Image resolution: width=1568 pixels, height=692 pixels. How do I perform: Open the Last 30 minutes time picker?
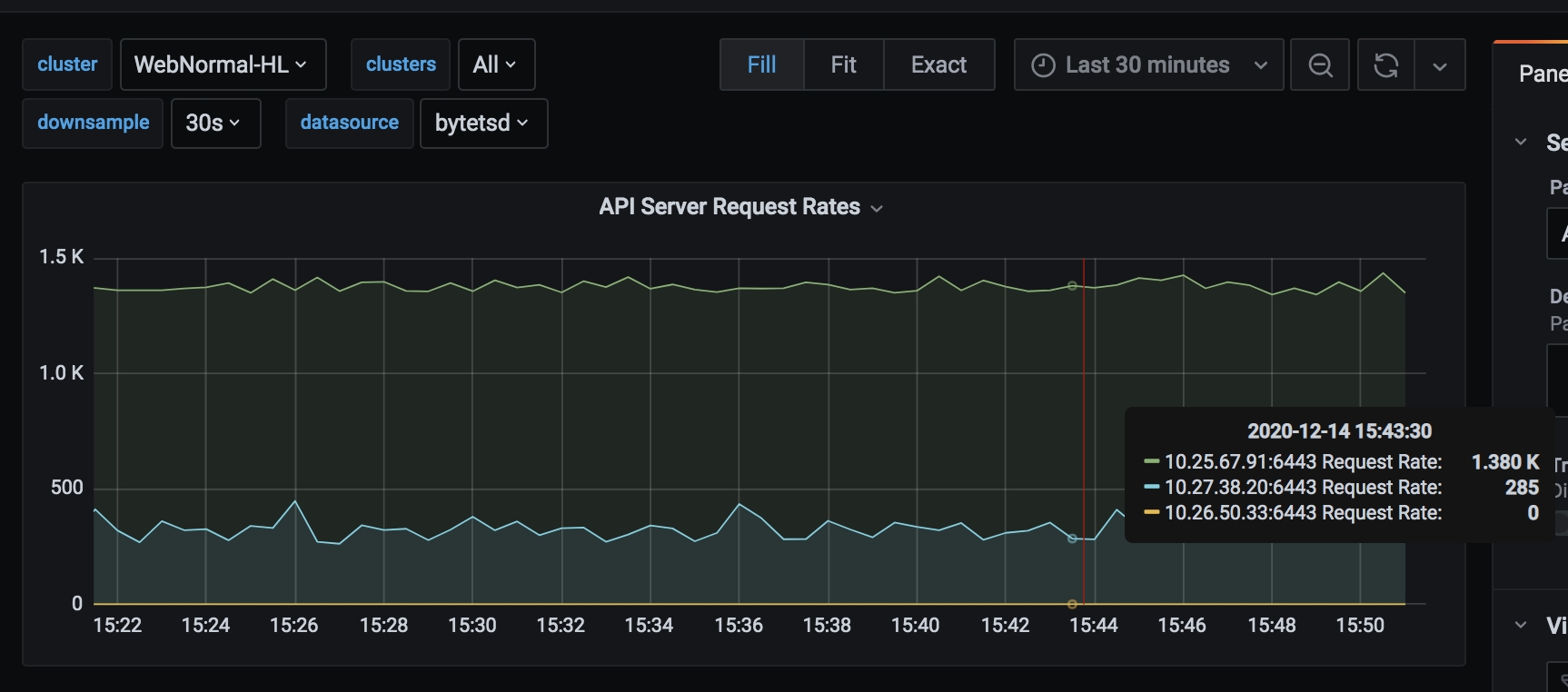pos(1148,64)
